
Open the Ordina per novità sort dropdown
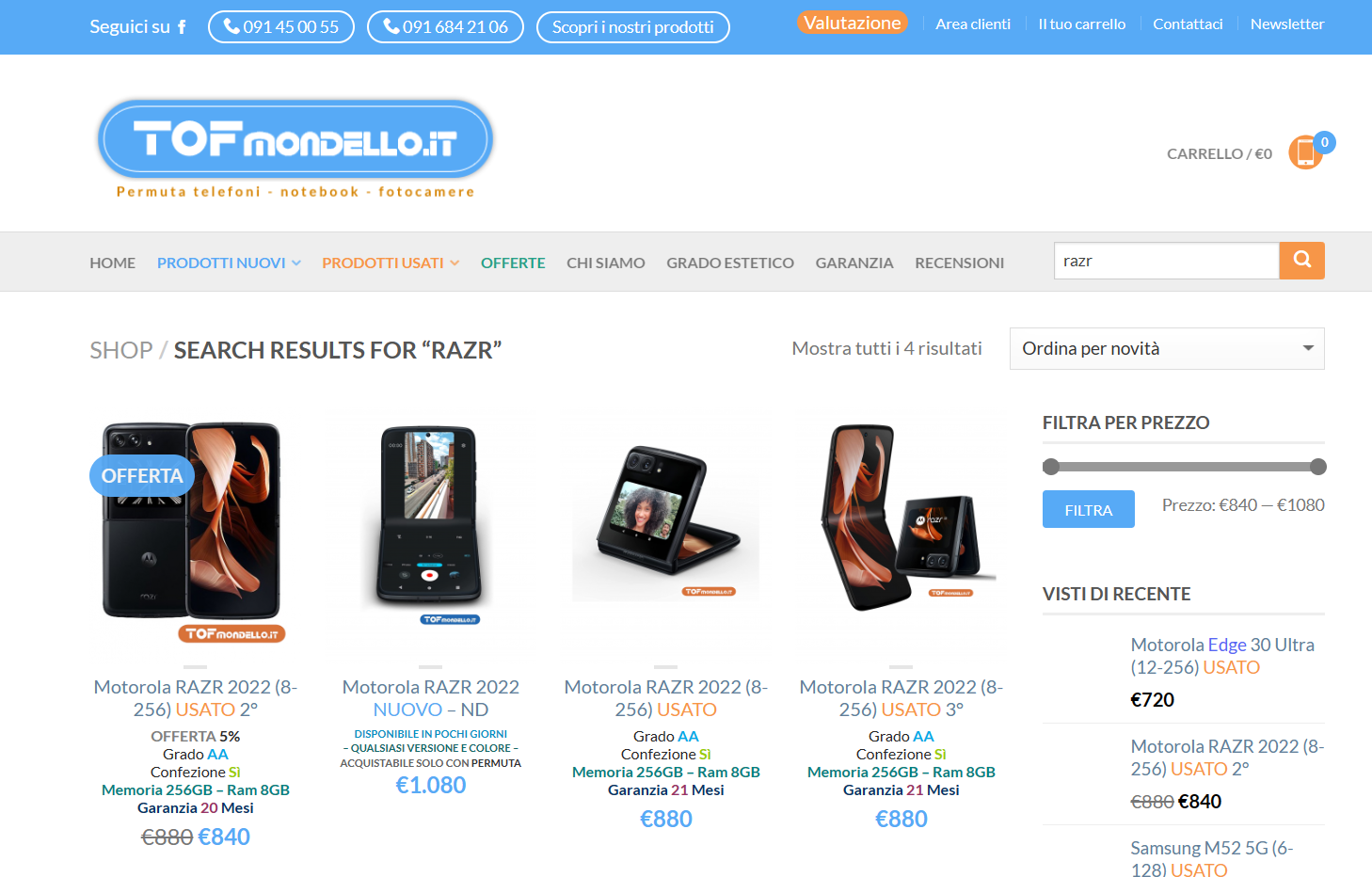[x=1167, y=349]
